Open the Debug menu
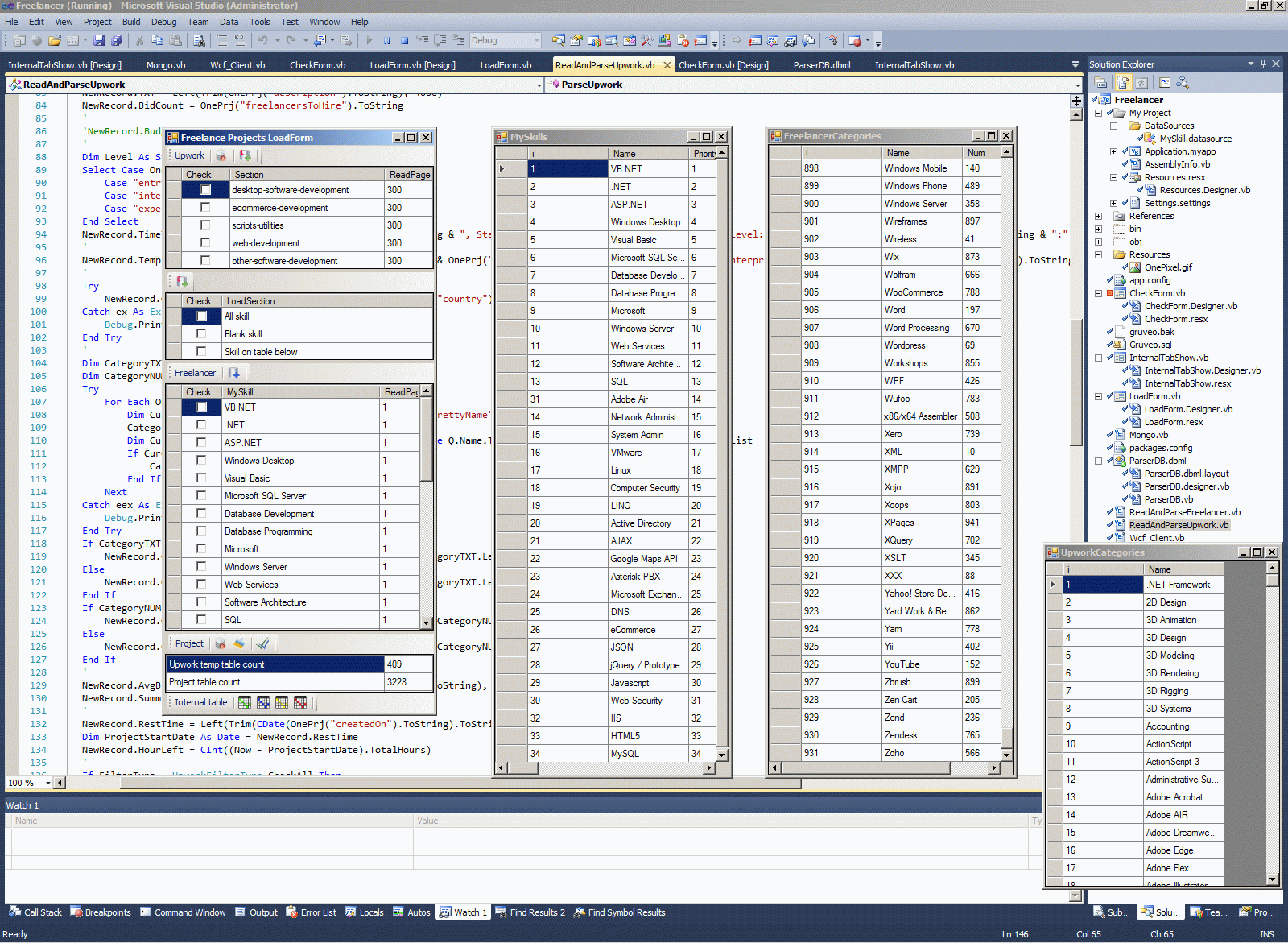 point(163,22)
